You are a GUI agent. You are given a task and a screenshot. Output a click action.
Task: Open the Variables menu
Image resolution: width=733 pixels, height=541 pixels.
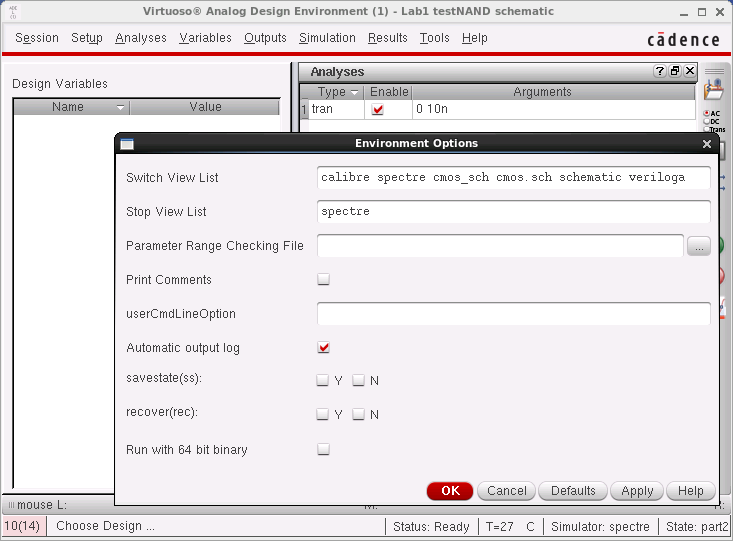(x=205, y=38)
